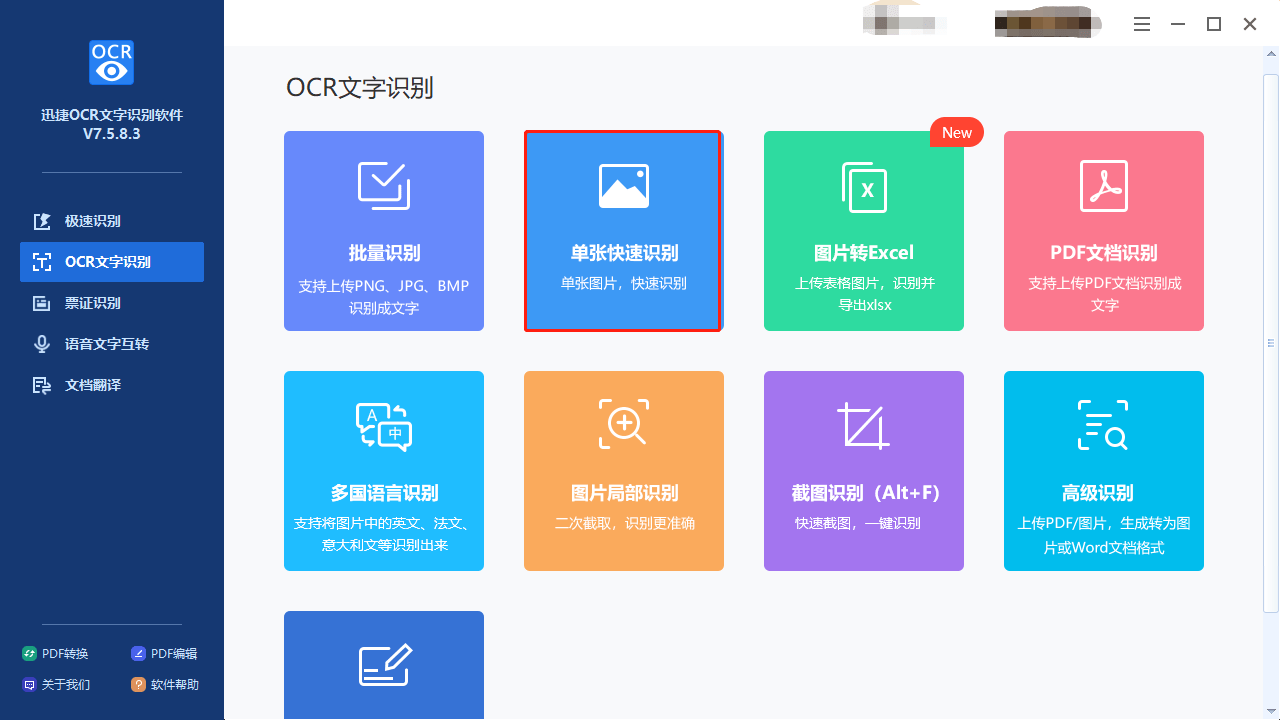Click the picture icon in 单张快速识别
Image resolution: width=1280 pixels, height=720 pixels.
624,186
